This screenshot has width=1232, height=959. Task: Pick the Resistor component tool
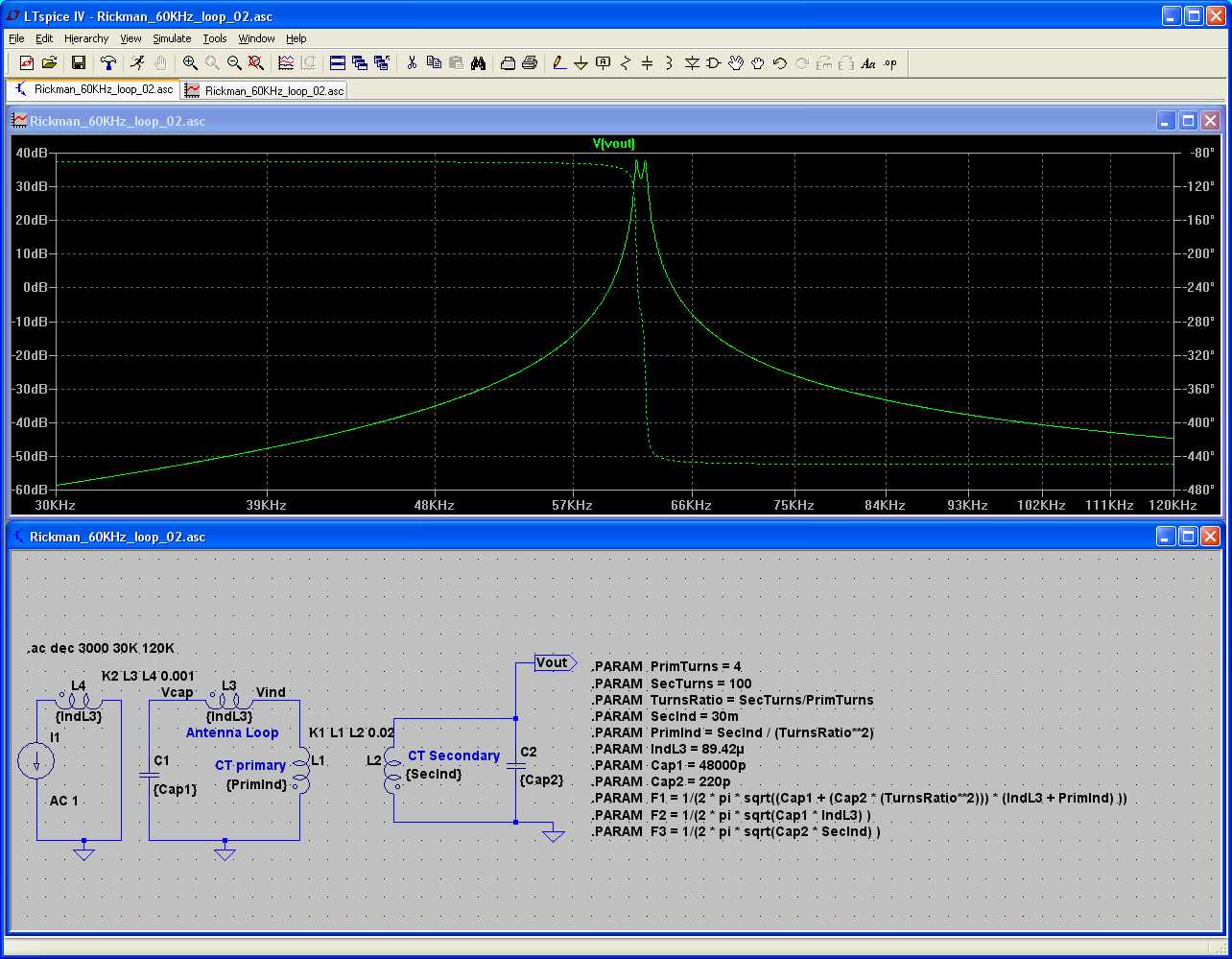tap(626, 63)
